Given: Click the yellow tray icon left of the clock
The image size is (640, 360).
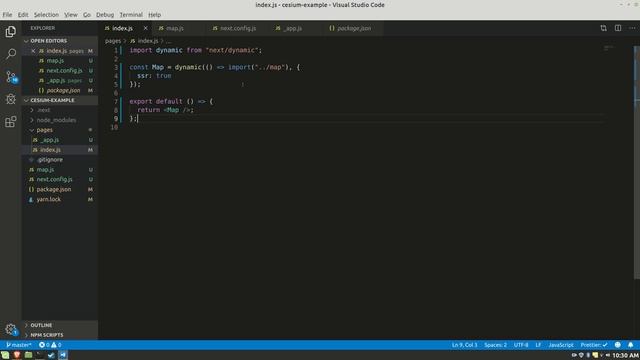Looking at the screenshot, I should click(595, 356).
